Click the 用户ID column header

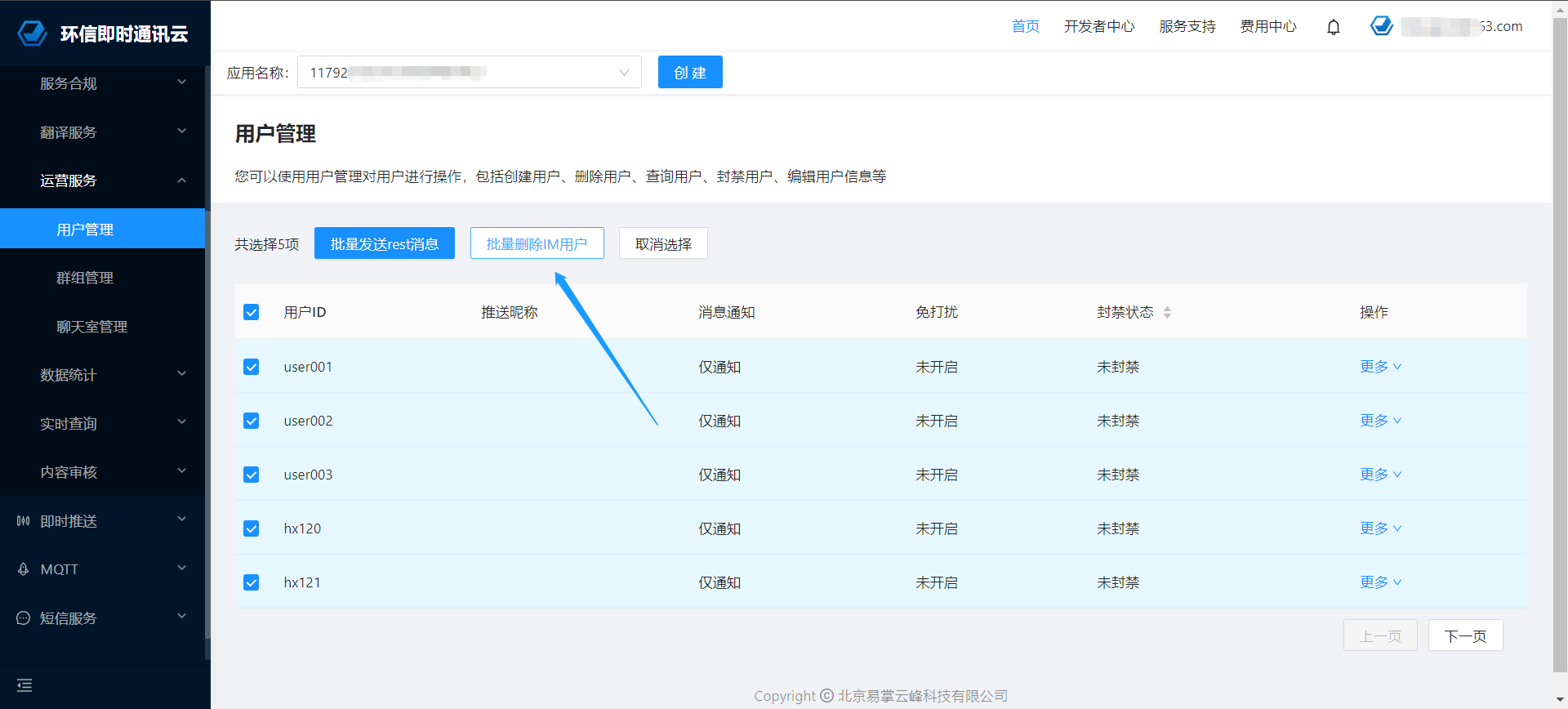[x=305, y=312]
